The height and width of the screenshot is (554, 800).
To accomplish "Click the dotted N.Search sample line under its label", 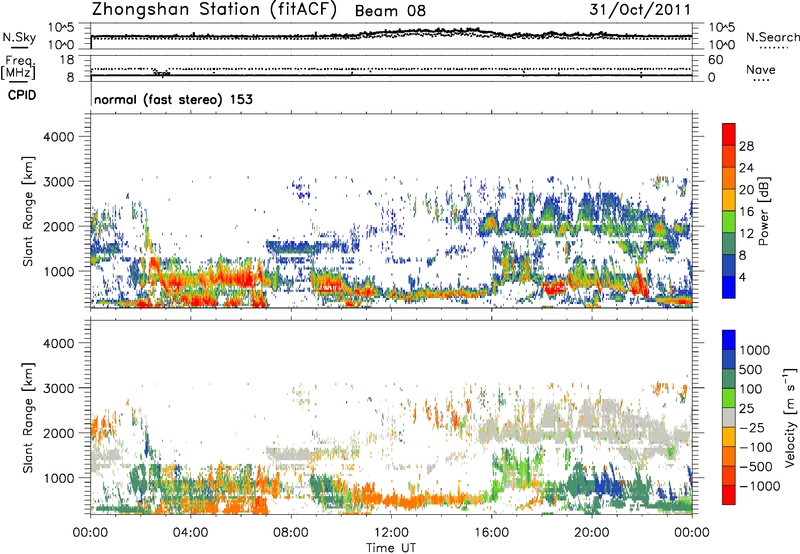I will click(774, 48).
